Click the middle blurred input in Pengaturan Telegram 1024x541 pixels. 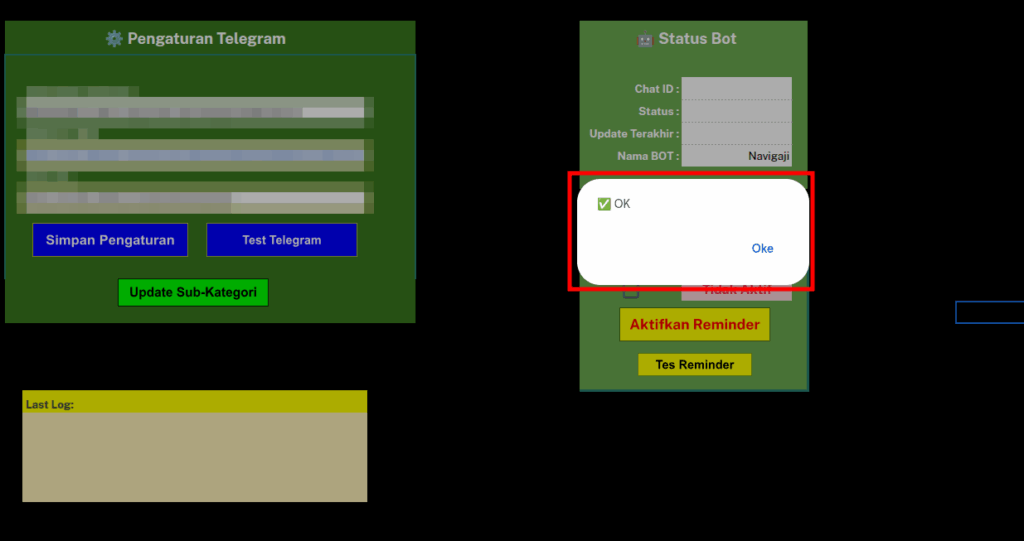[195, 156]
